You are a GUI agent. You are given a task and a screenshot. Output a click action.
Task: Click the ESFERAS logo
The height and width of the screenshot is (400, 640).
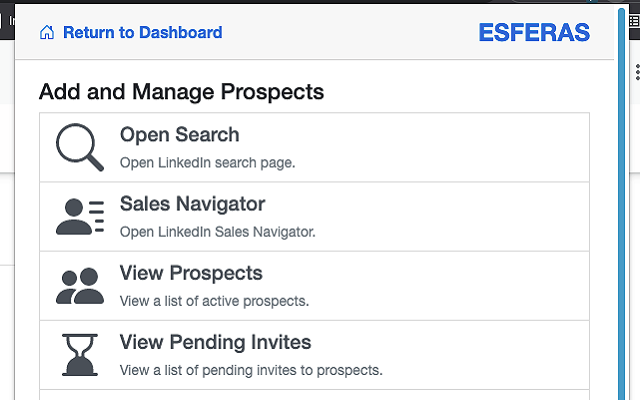(x=534, y=32)
